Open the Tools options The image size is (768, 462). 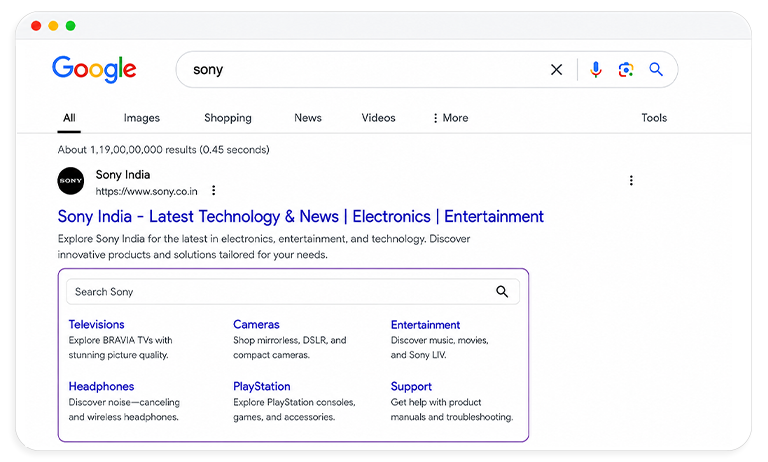pos(654,118)
